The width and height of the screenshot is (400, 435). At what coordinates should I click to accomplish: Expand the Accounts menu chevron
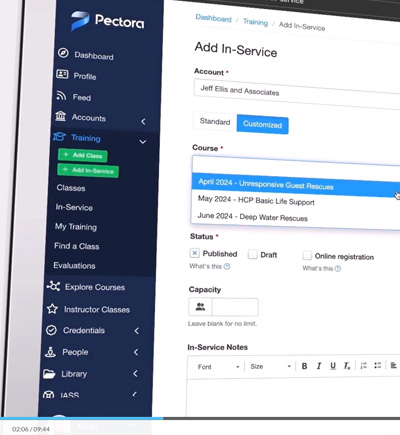pos(143,121)
